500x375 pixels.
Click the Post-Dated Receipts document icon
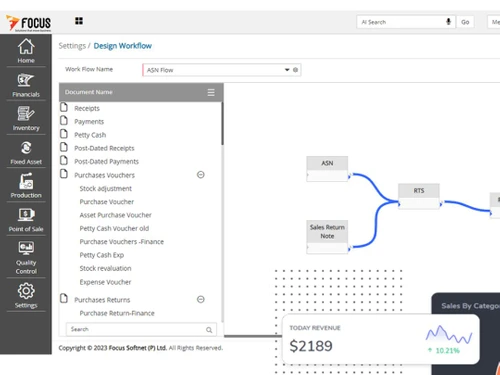pyautogui.click(x=64, y=147)
